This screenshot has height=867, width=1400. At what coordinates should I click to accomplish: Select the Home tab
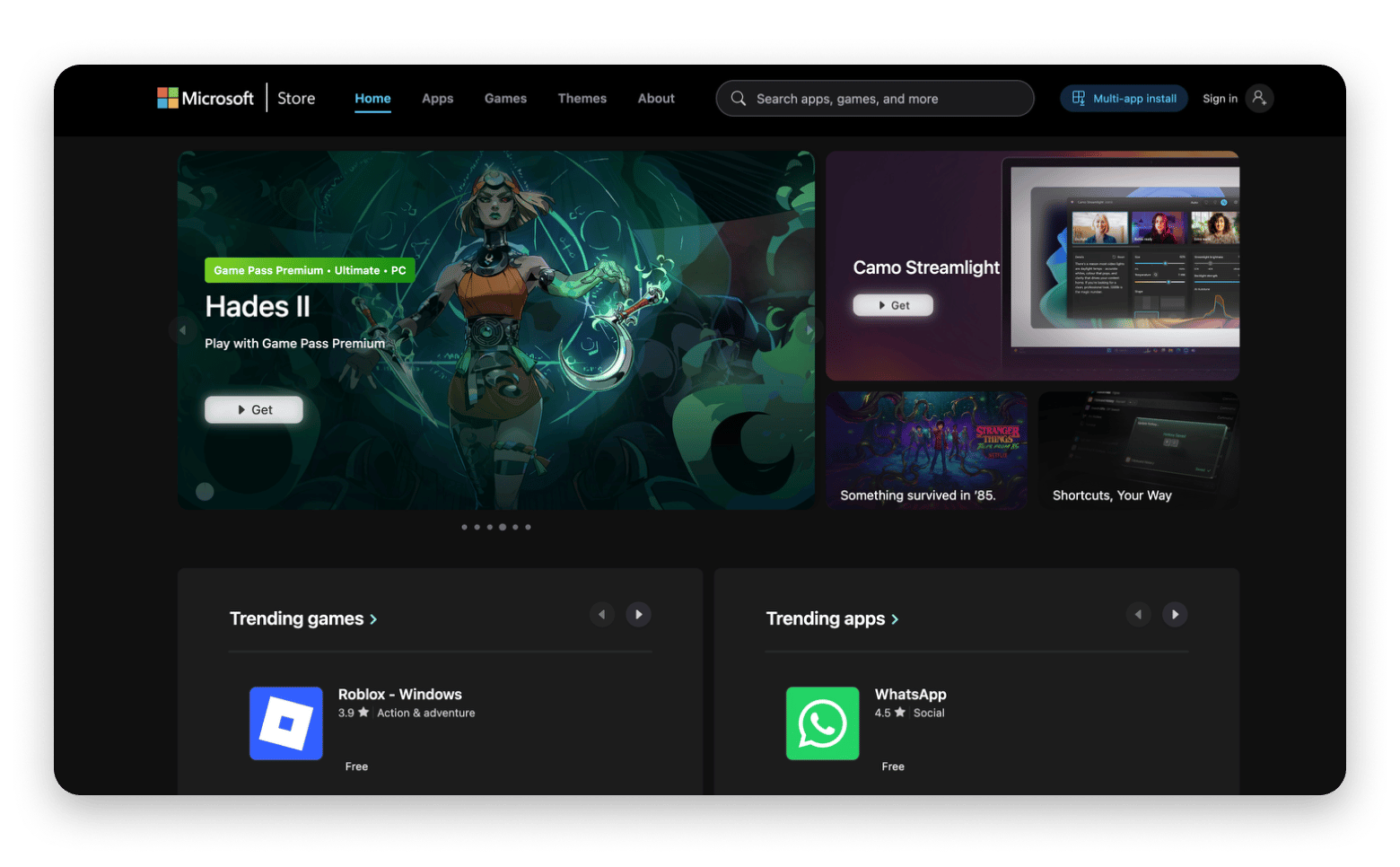point(372,99)
